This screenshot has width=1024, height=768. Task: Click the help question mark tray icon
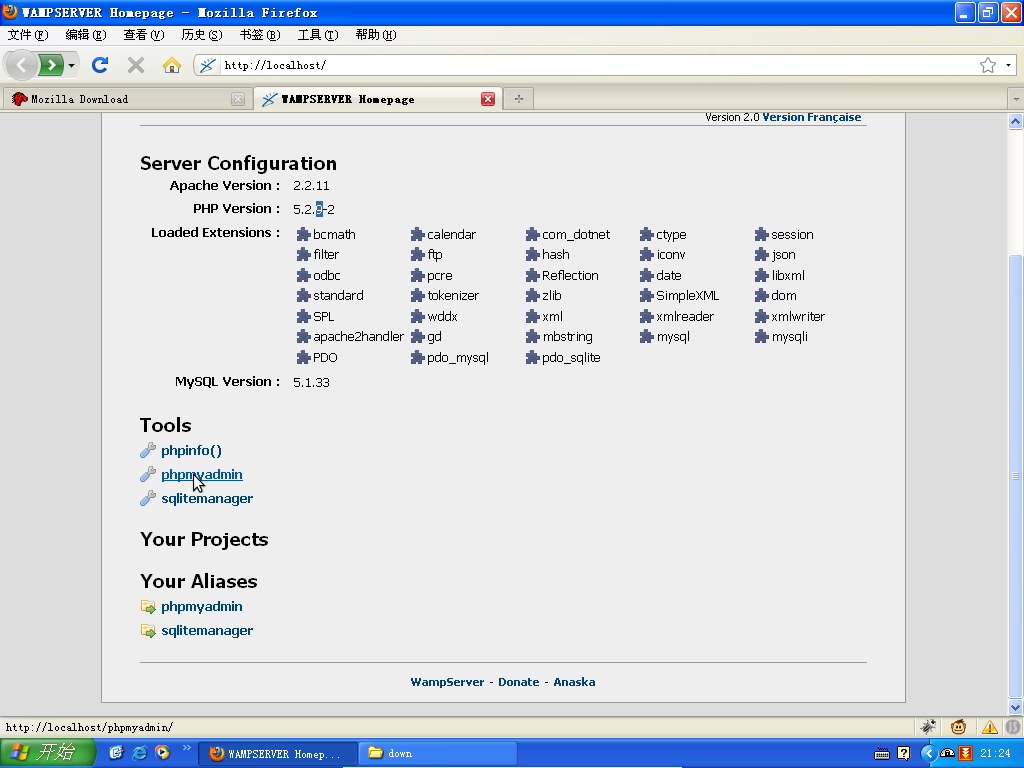[903, 754]
